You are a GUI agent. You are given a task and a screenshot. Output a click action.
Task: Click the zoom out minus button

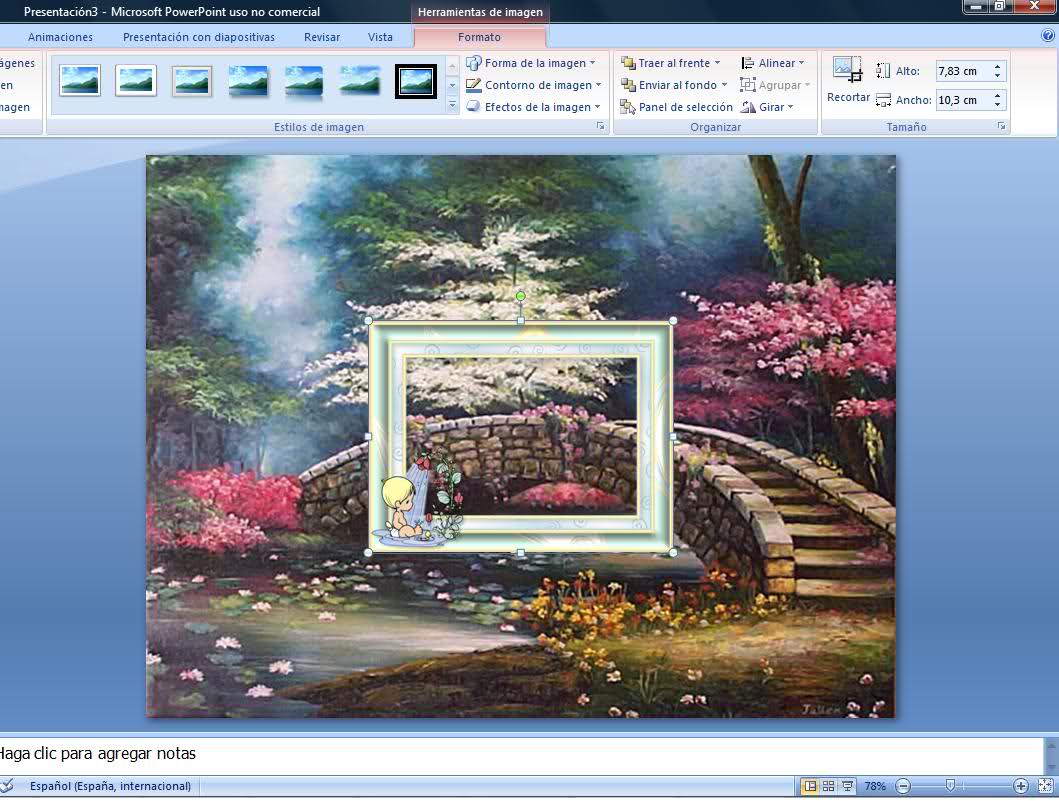pos(904,786)
